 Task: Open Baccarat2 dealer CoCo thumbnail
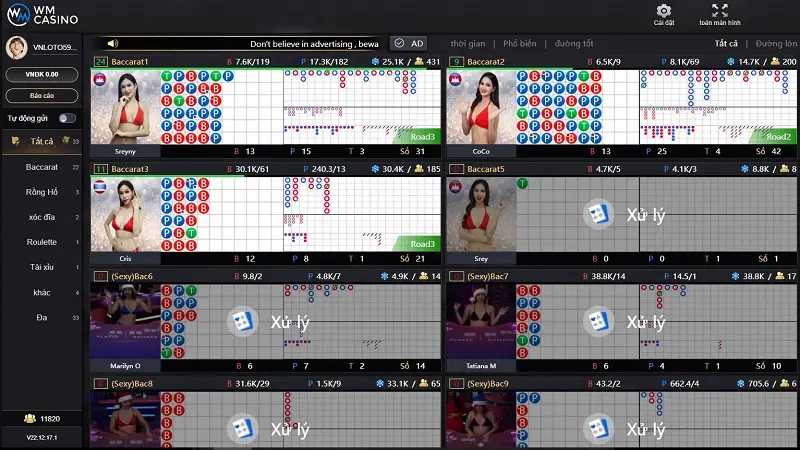coord(481,107)
